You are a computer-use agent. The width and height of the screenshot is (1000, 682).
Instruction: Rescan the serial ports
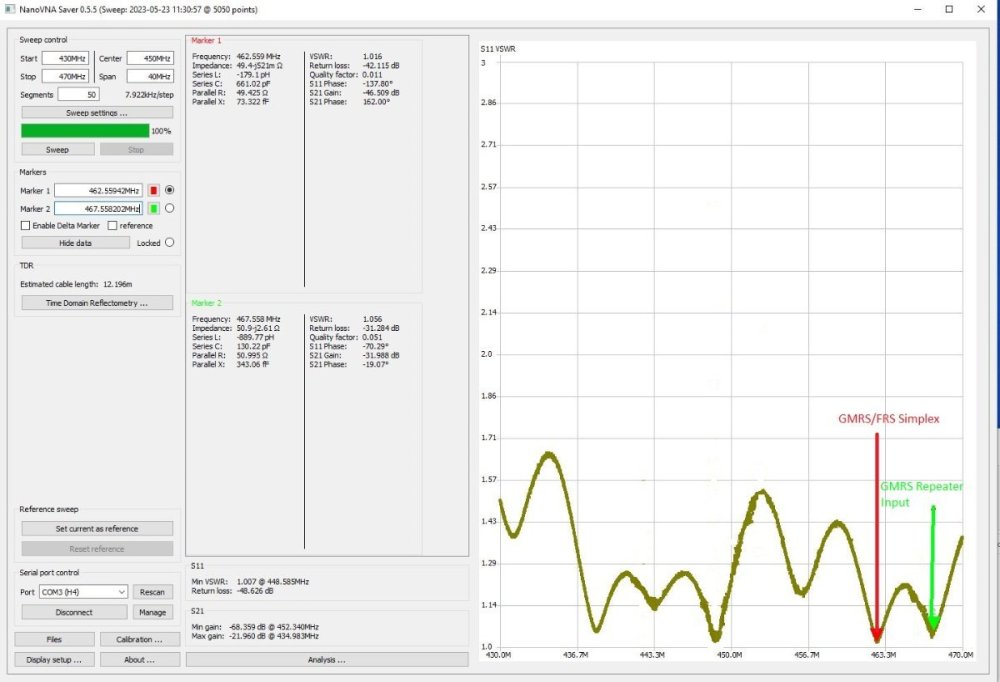pos(152,592)
